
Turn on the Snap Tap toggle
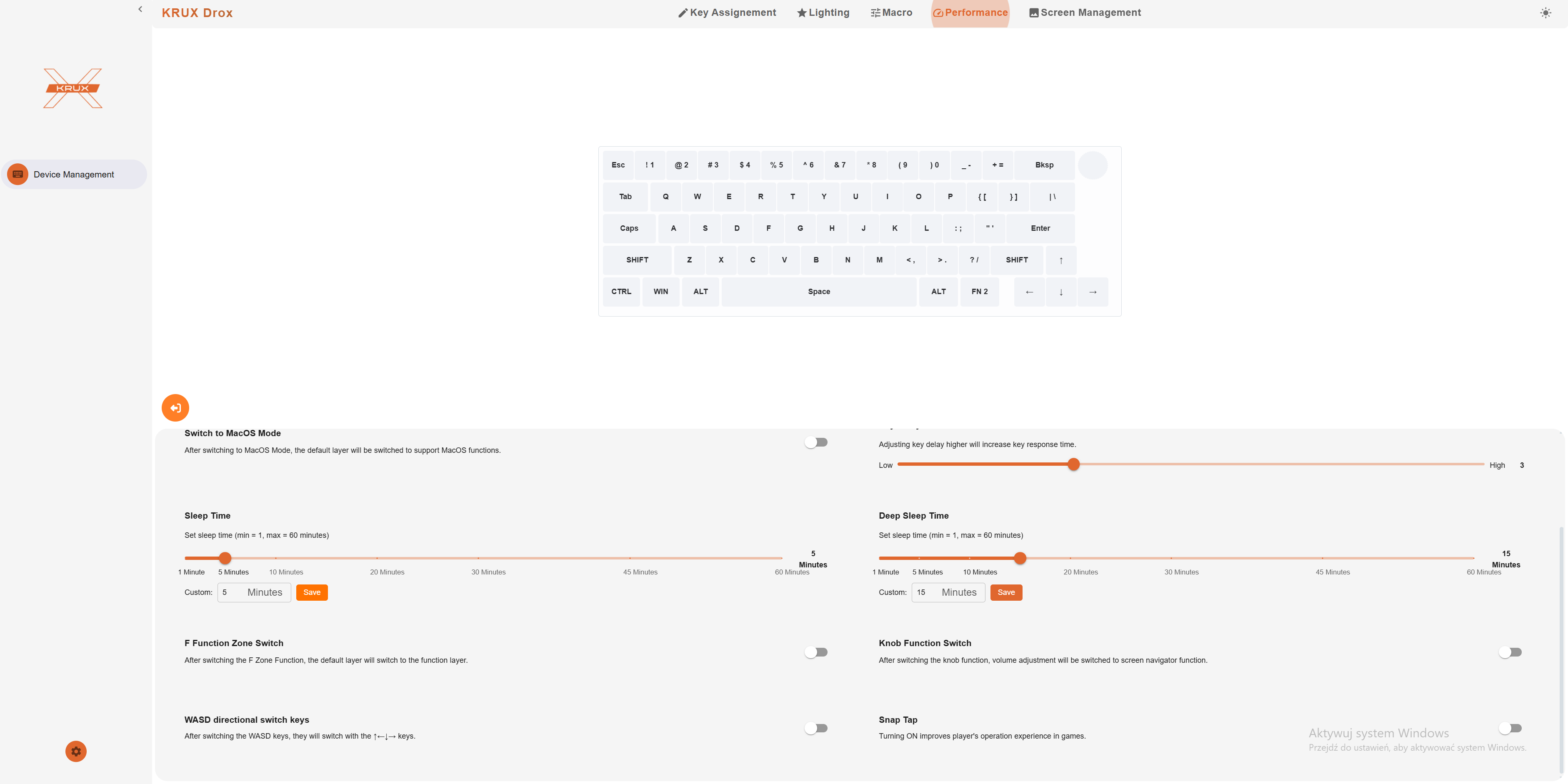pos(1510,728)
